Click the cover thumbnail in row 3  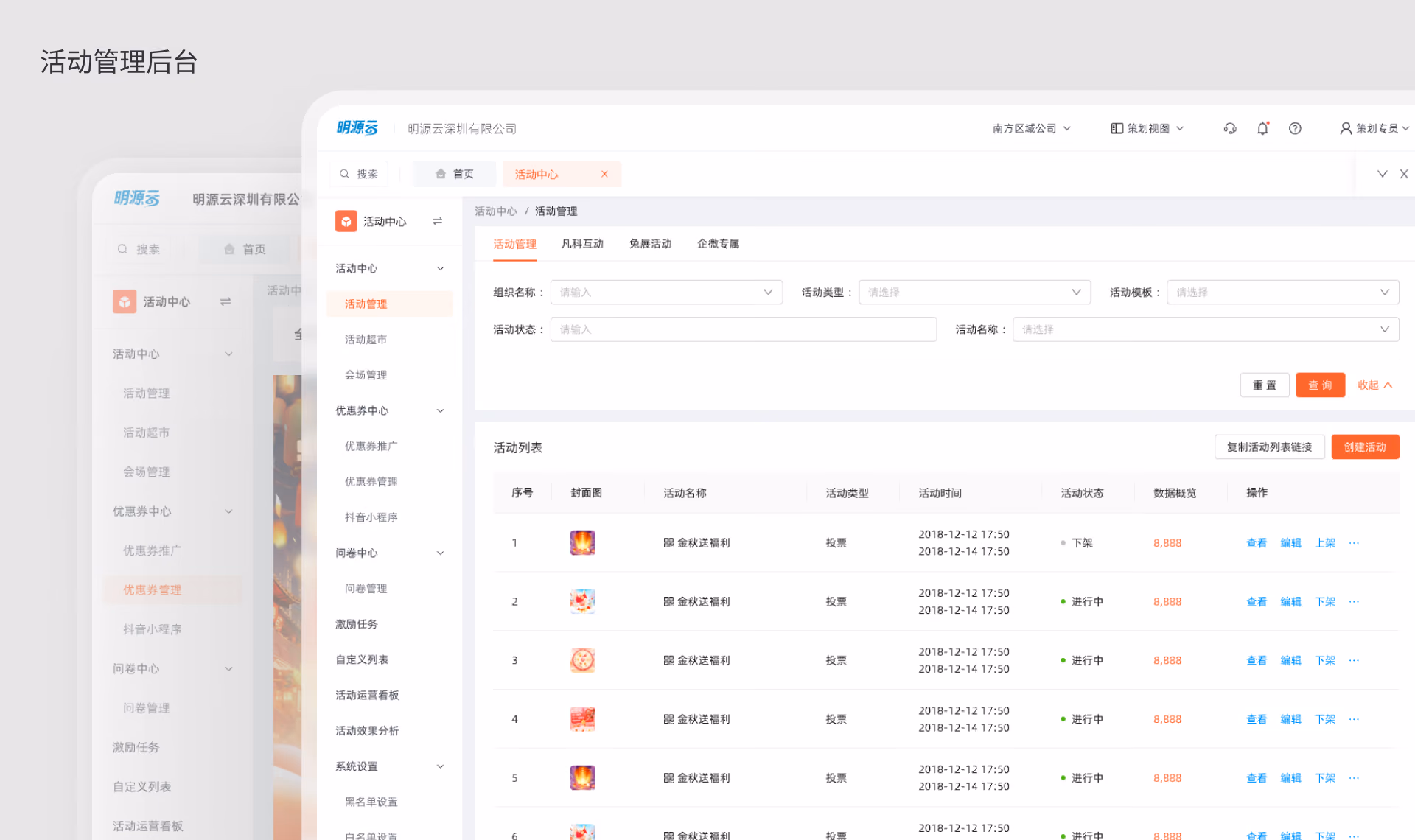point(582,660)
